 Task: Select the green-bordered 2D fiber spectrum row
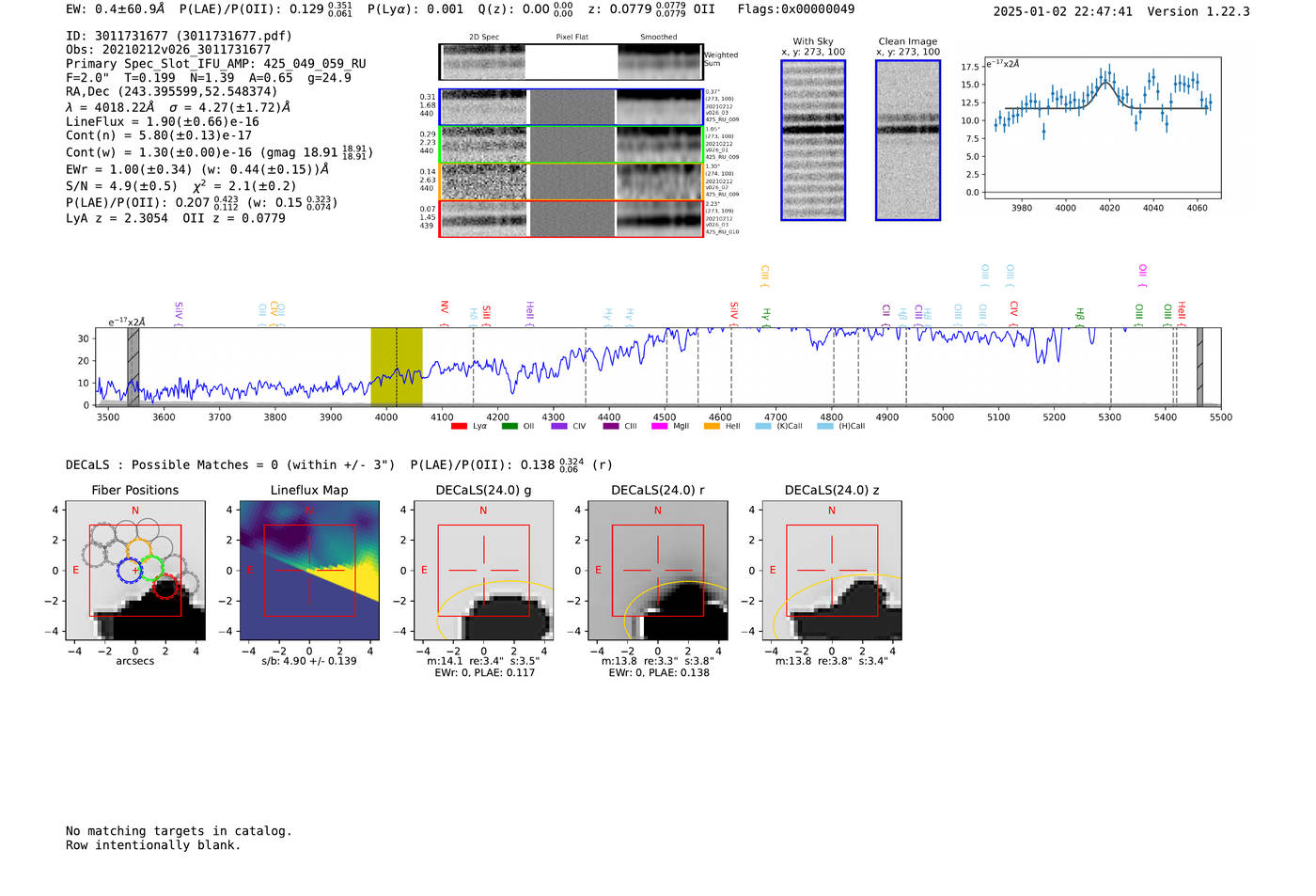click(572, 145)
